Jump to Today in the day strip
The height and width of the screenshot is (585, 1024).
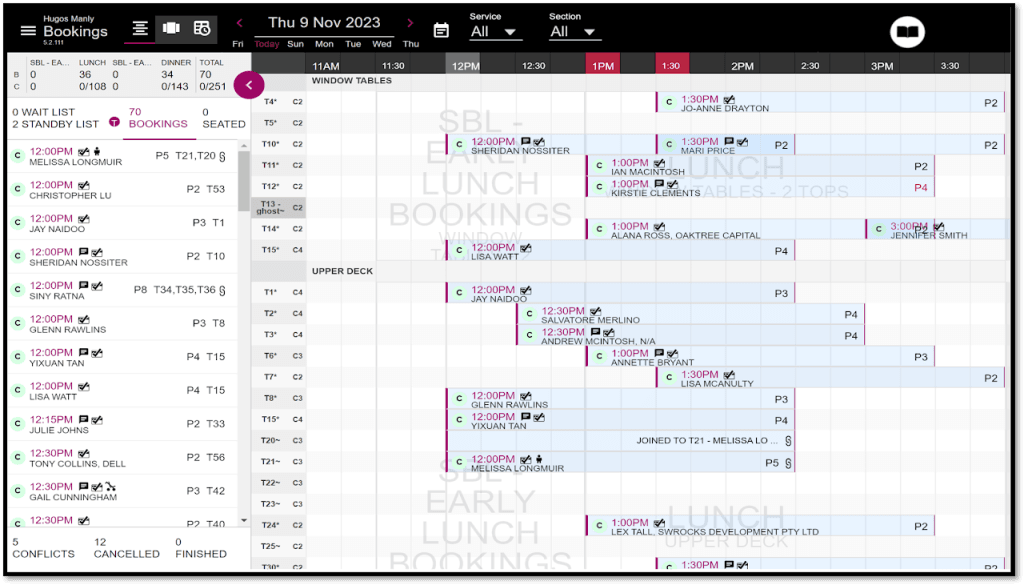pyautogui.click(x=267, y=44)
